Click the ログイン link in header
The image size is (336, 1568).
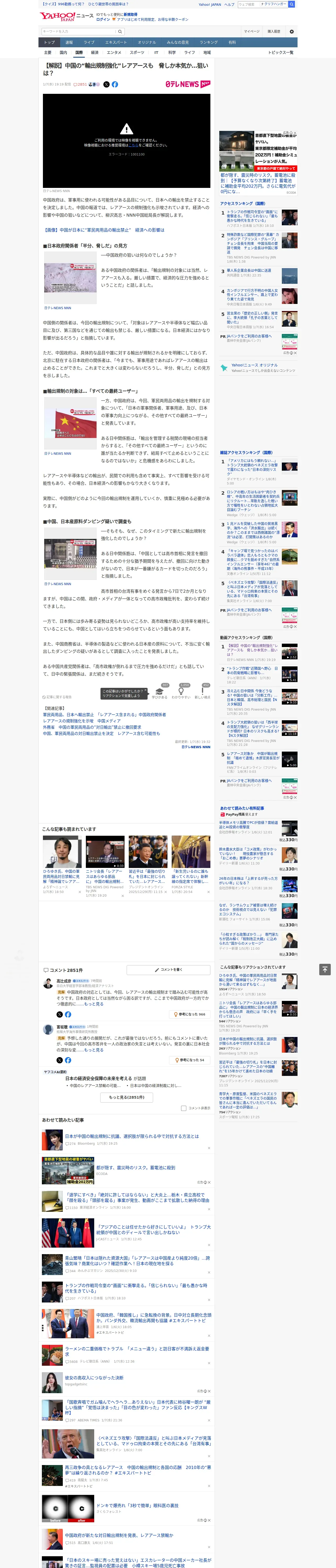point(103,20)
